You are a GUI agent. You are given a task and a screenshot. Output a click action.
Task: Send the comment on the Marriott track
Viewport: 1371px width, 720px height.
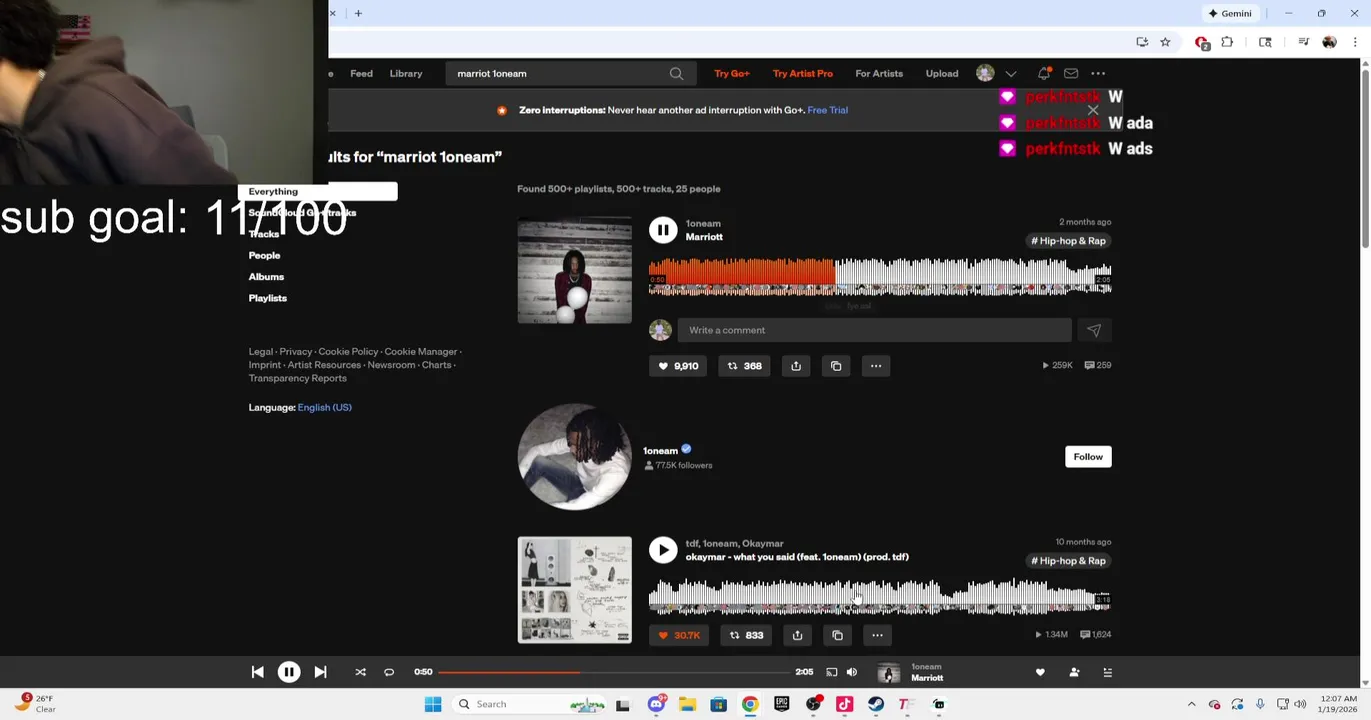point(1094,330)
